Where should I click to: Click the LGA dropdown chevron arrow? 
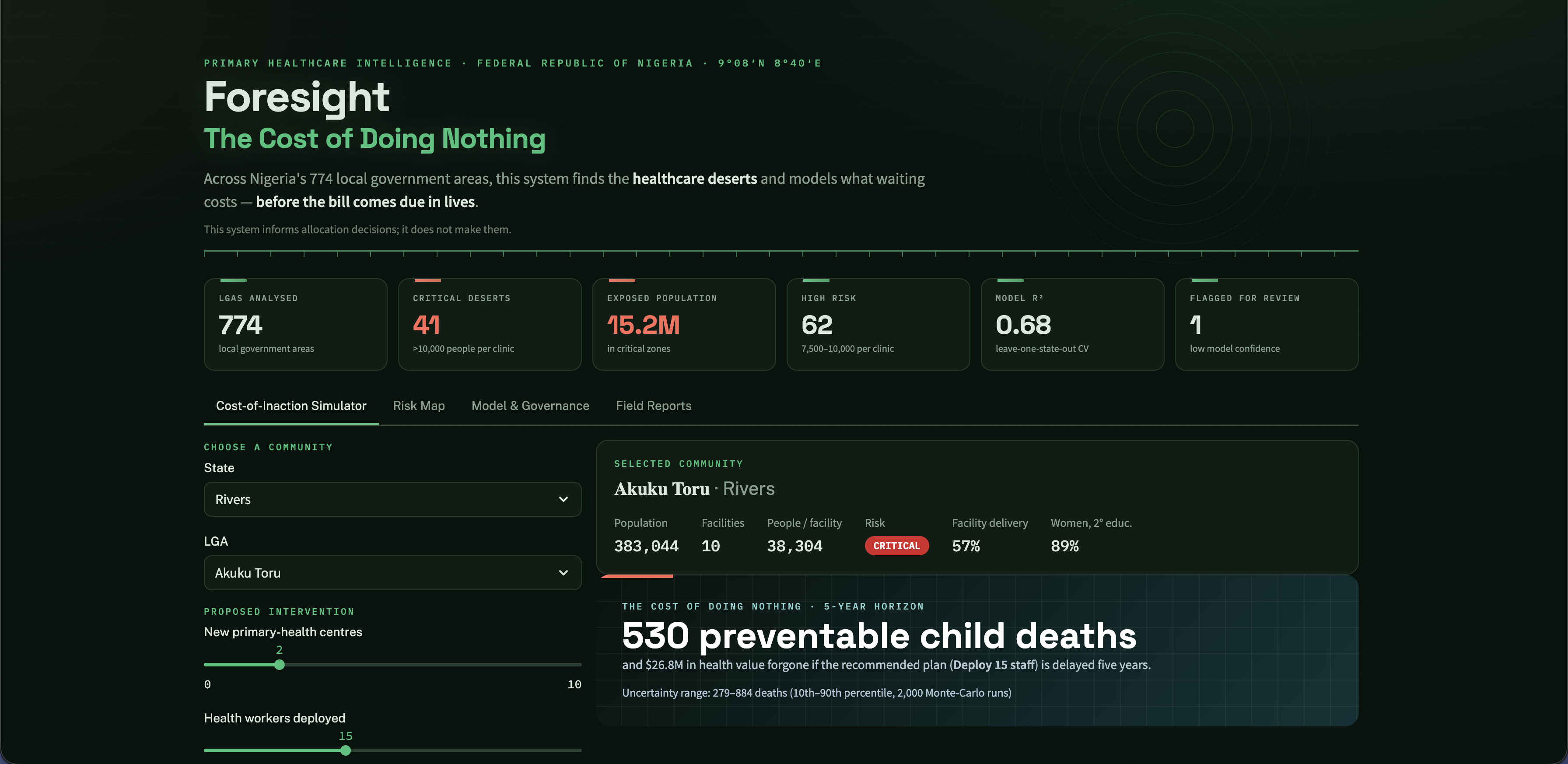pos(563,572)
